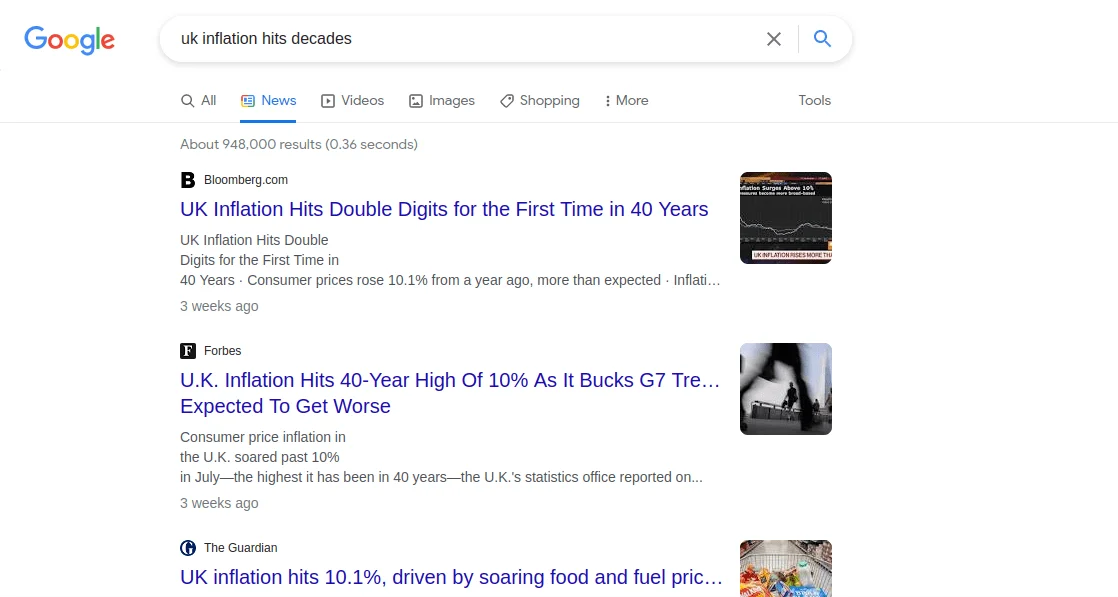Switch to the All results tab

point(198,101)
